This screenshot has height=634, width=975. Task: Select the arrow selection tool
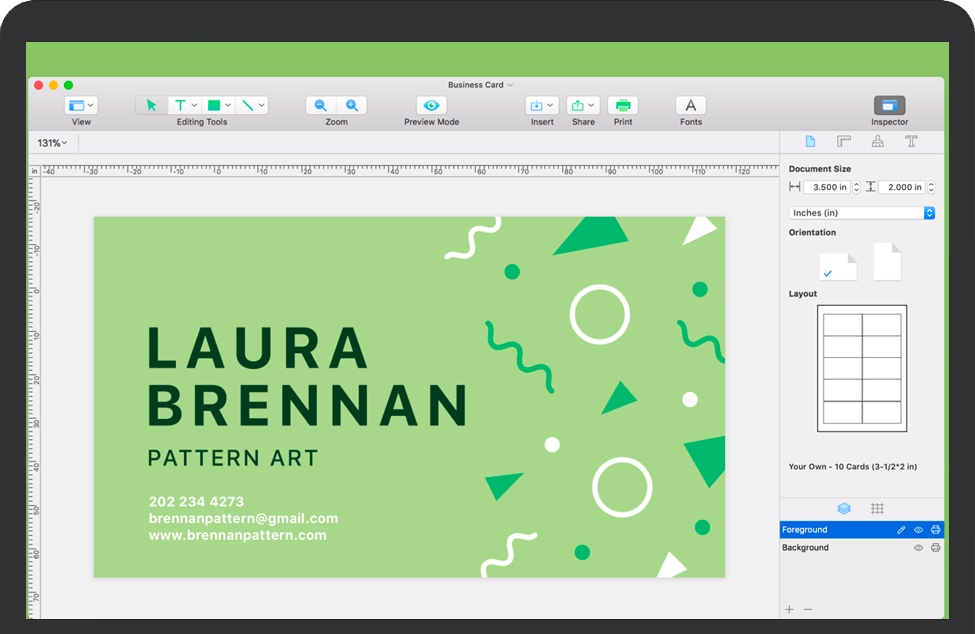coord(152,105)
